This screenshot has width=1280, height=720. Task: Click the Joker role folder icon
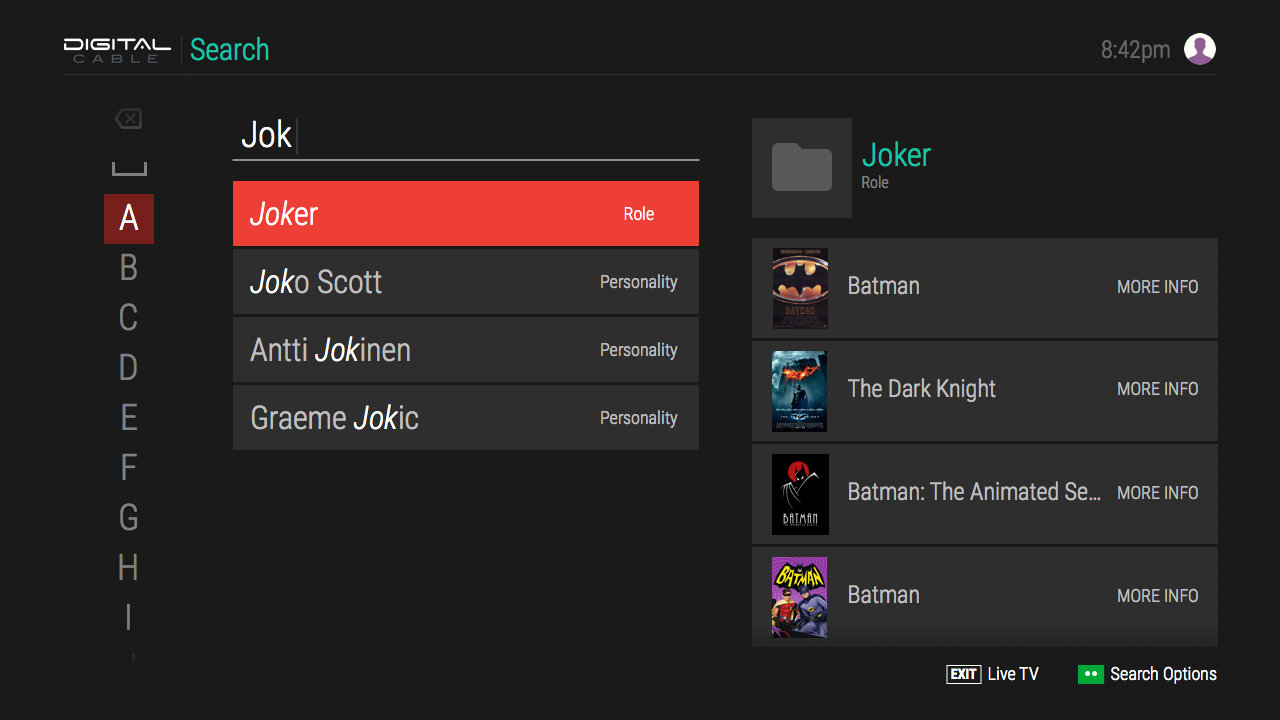coord(801,168)
